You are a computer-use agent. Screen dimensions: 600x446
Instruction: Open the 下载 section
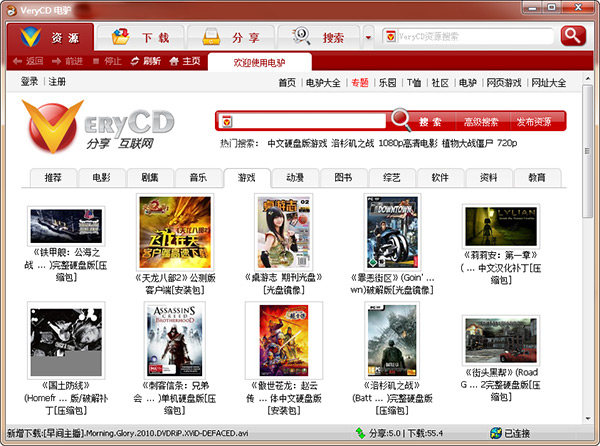point(140,37)
